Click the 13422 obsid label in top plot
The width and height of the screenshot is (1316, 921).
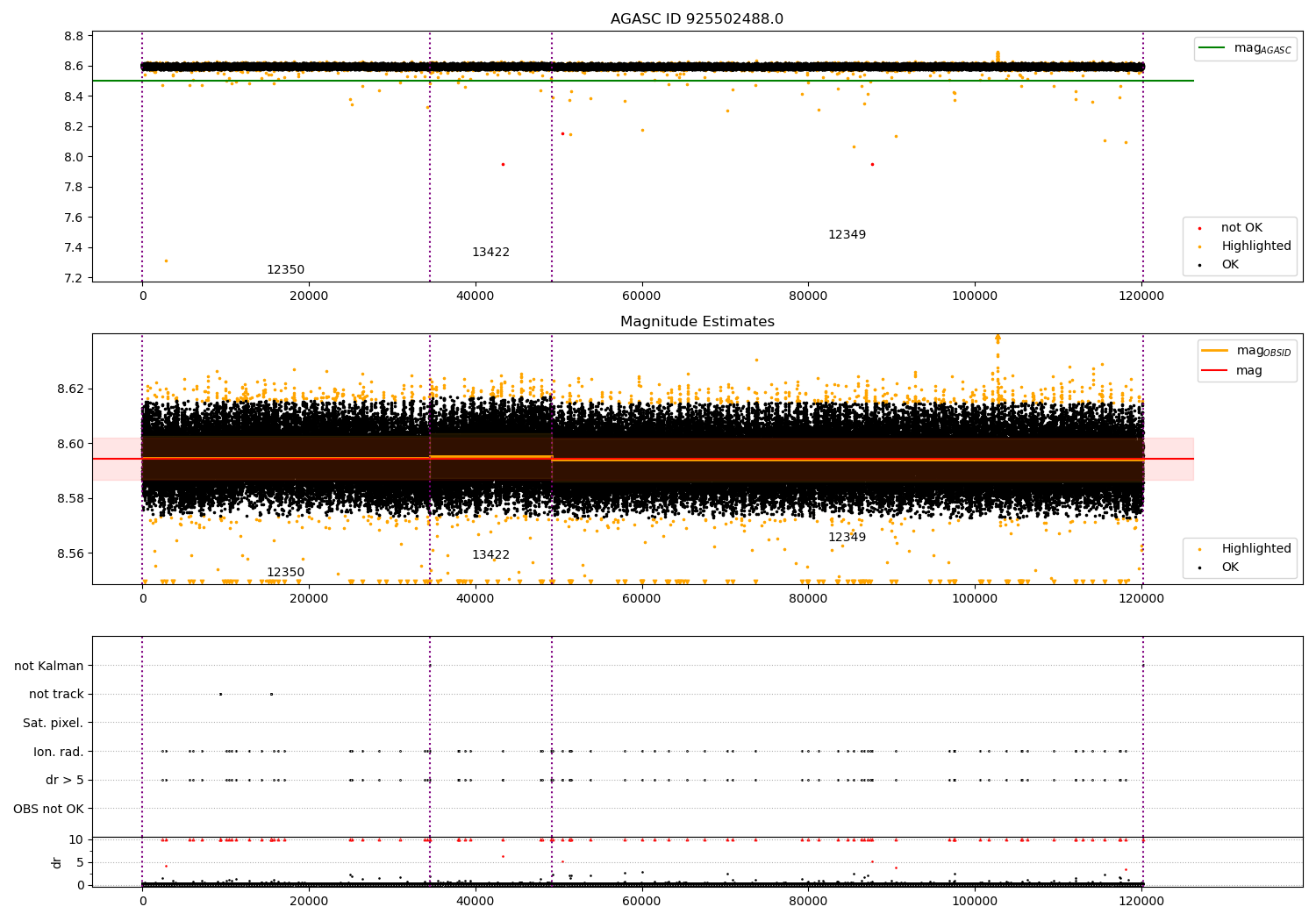pos(490,253)
